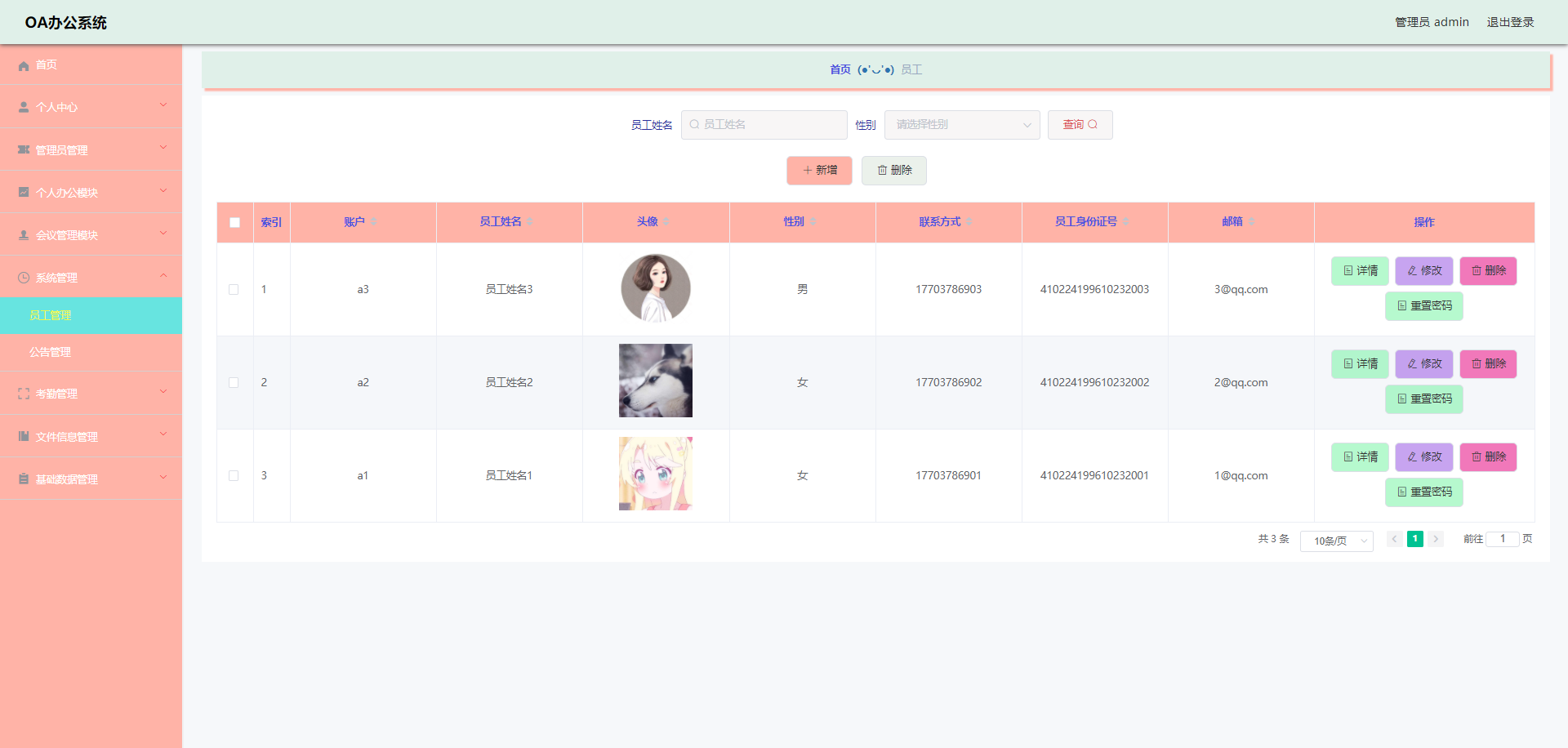Image resolution: width=1568 pixels, height=748 pixels.
Task: Click the 查询 search button
Action: pos(1080,124)
